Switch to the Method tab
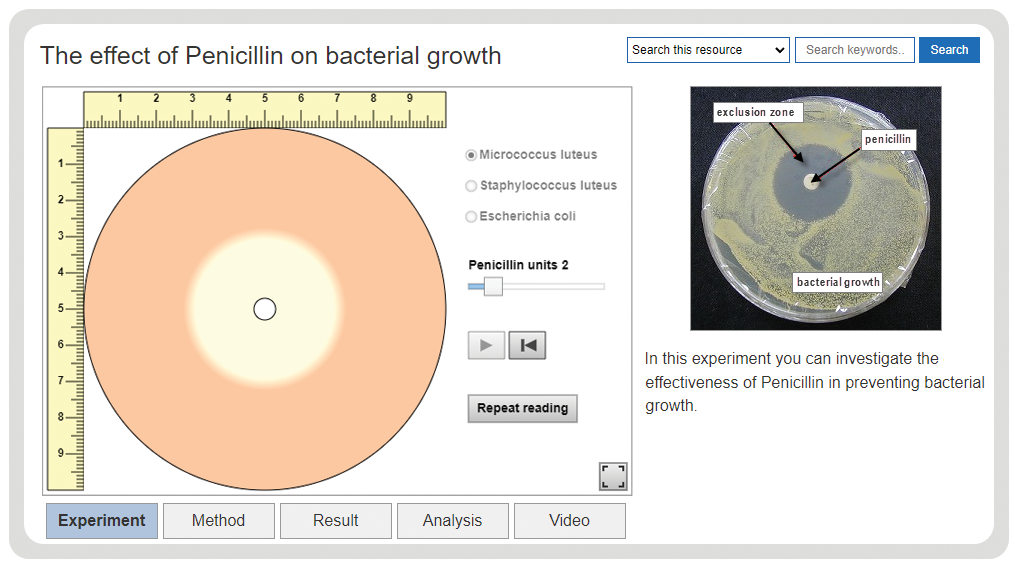The height and width of the screenshot is (566, 1018). [x=219, y=521]
